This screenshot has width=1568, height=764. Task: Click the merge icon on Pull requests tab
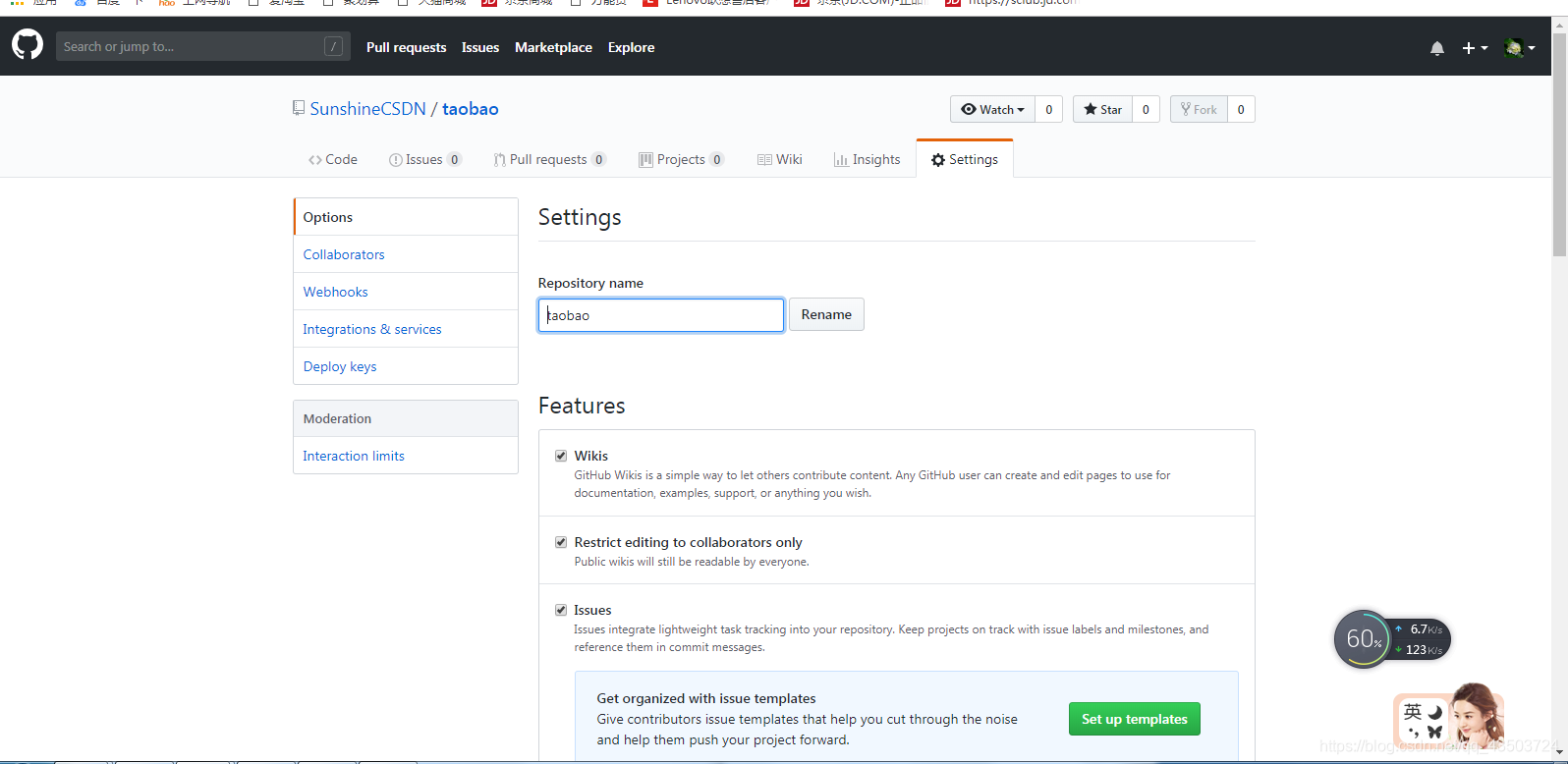500,160
